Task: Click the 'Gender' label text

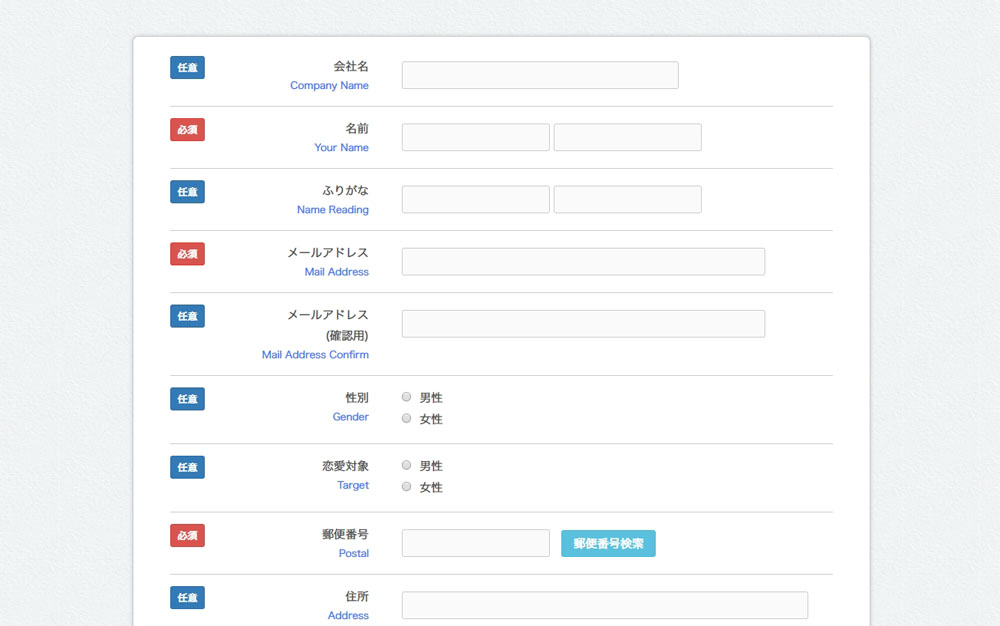Action: (350, 417)
